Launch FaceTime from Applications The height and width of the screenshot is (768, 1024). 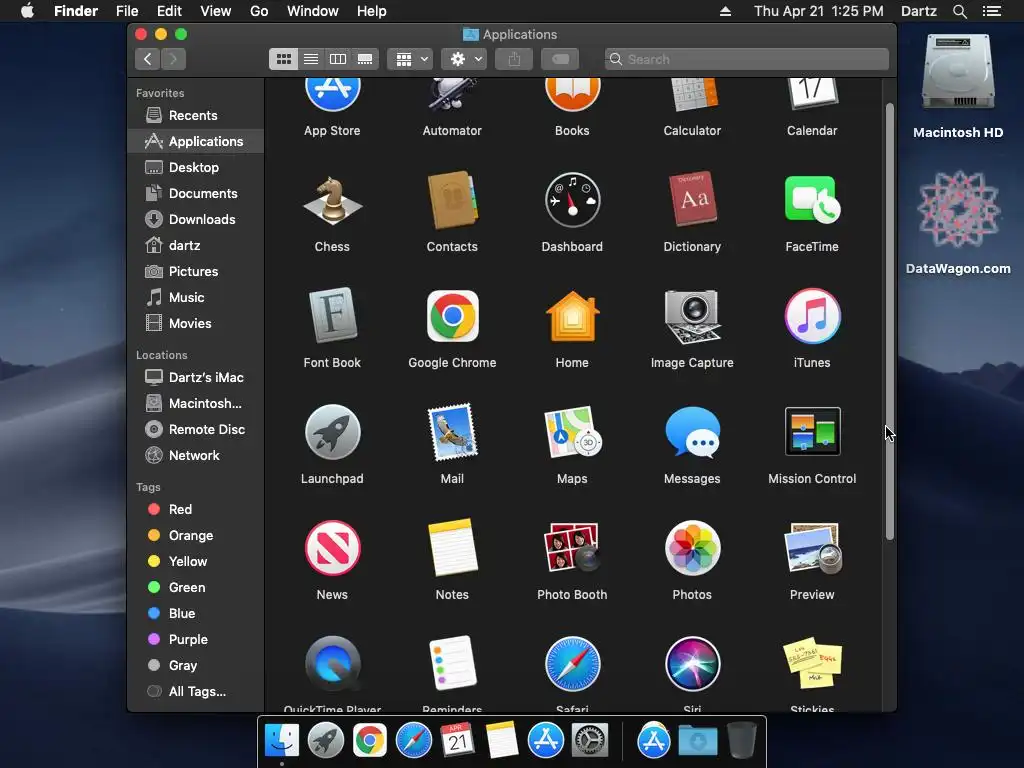pos(812,200)
